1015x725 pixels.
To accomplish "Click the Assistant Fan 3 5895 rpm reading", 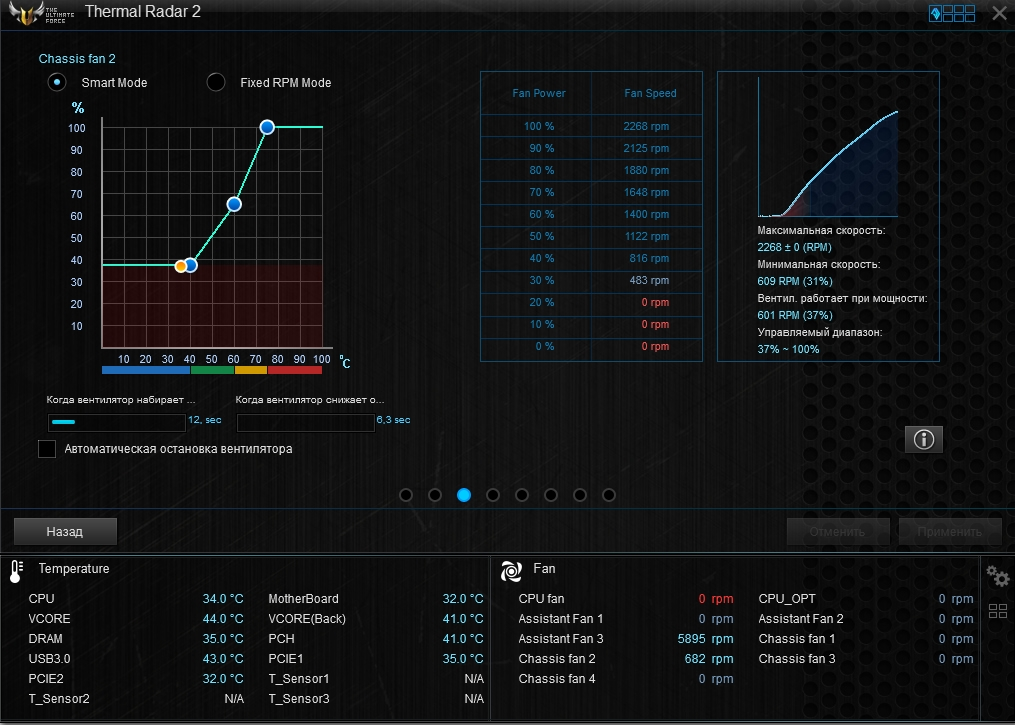I will [705, 639].
